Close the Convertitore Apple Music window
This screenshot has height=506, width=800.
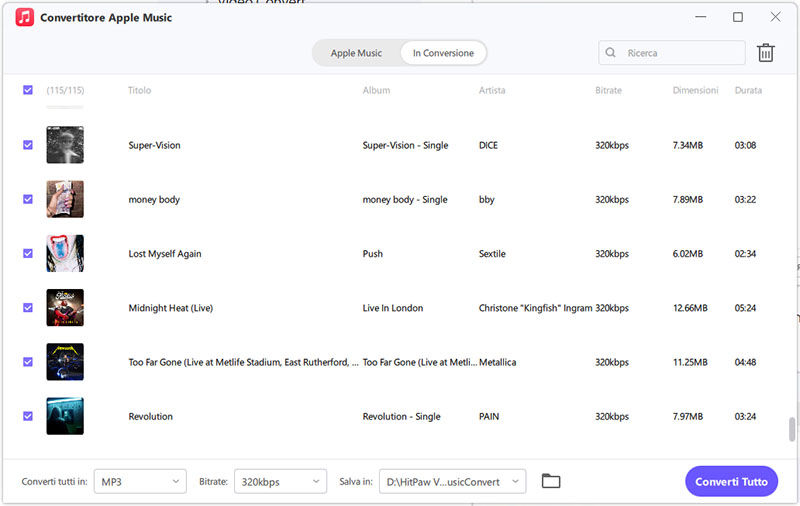(x=775, y=17)
